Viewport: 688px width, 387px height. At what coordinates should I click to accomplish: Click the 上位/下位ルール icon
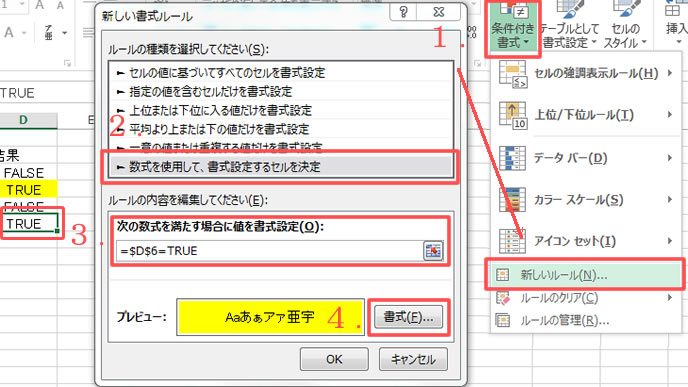point(512,115)
